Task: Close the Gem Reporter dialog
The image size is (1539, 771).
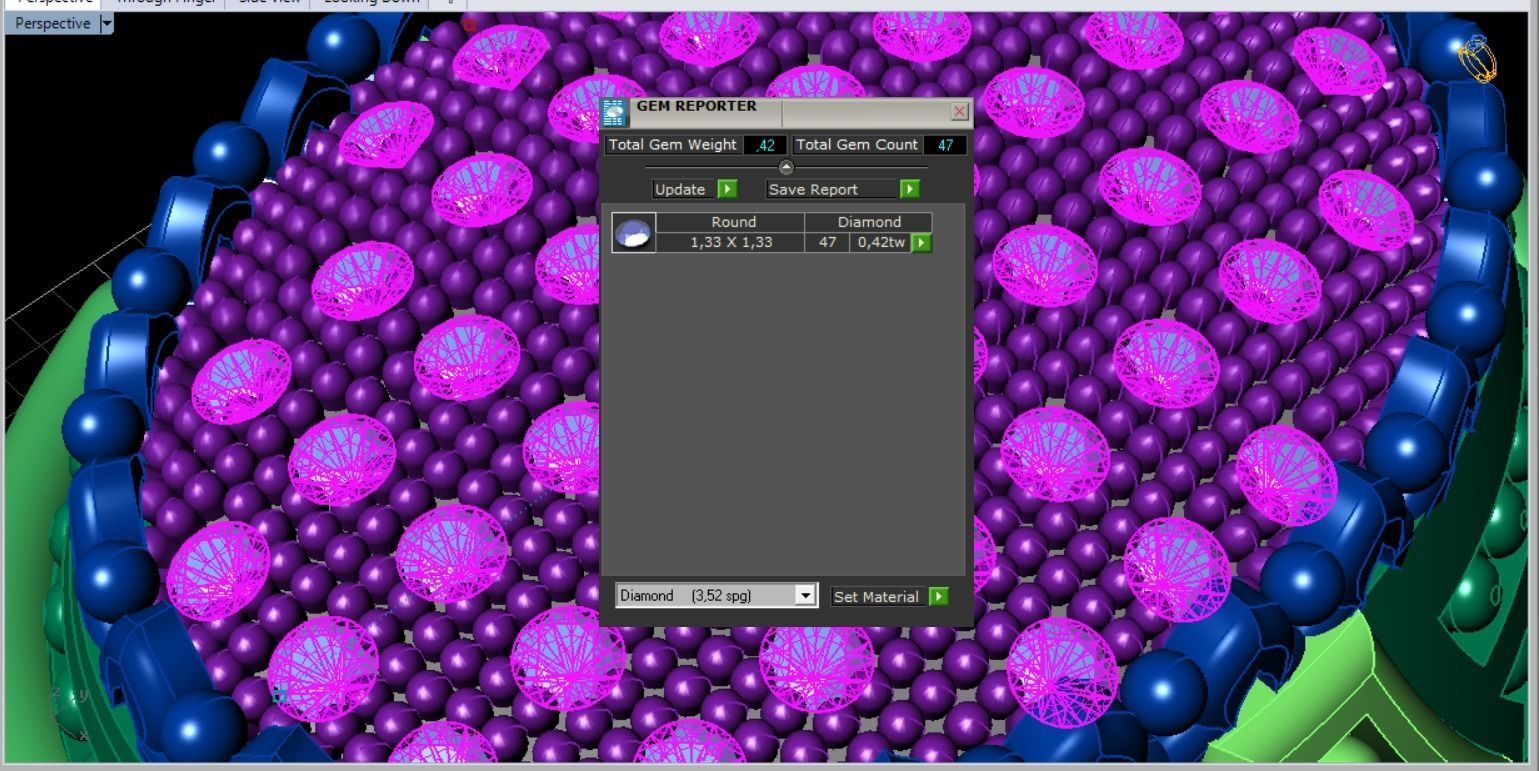Action: coord(960,111)
